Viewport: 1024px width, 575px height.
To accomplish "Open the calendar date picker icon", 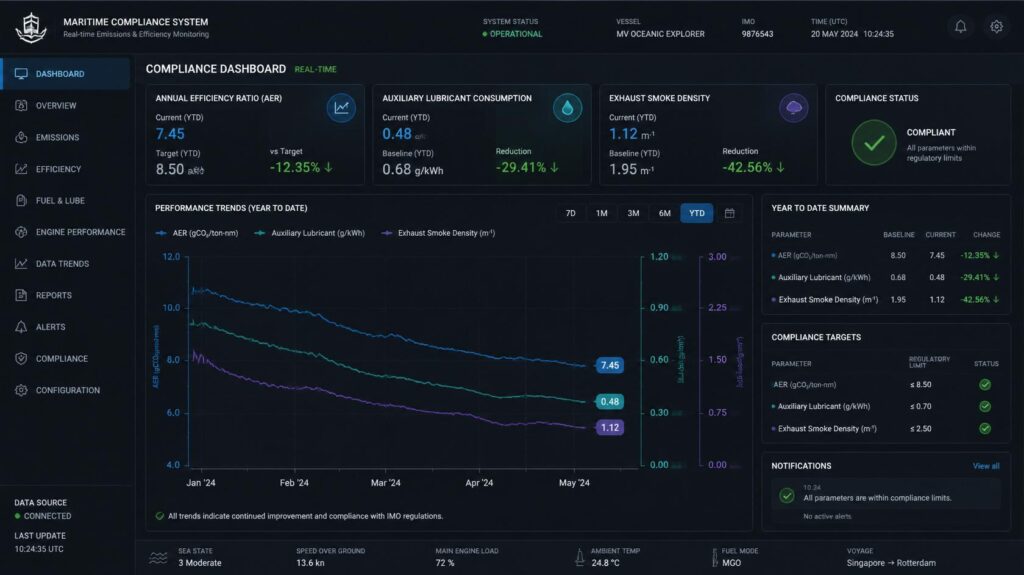I will 729,213.
